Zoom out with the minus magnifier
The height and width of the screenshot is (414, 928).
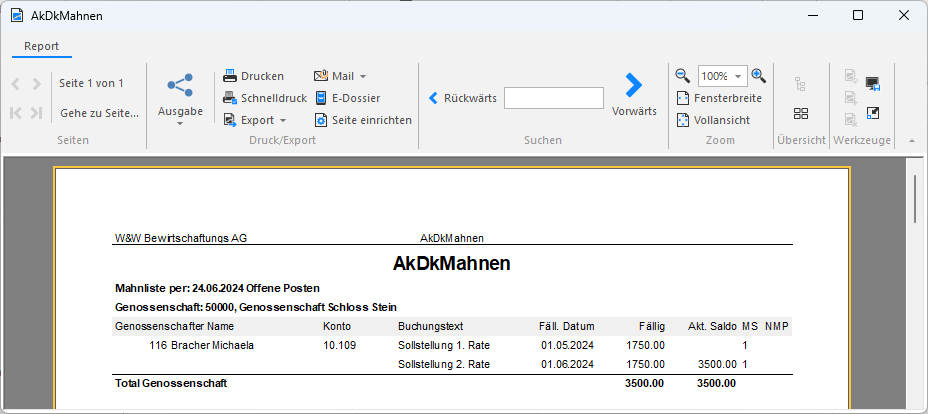pyautogui.click(x=683, y=76)
